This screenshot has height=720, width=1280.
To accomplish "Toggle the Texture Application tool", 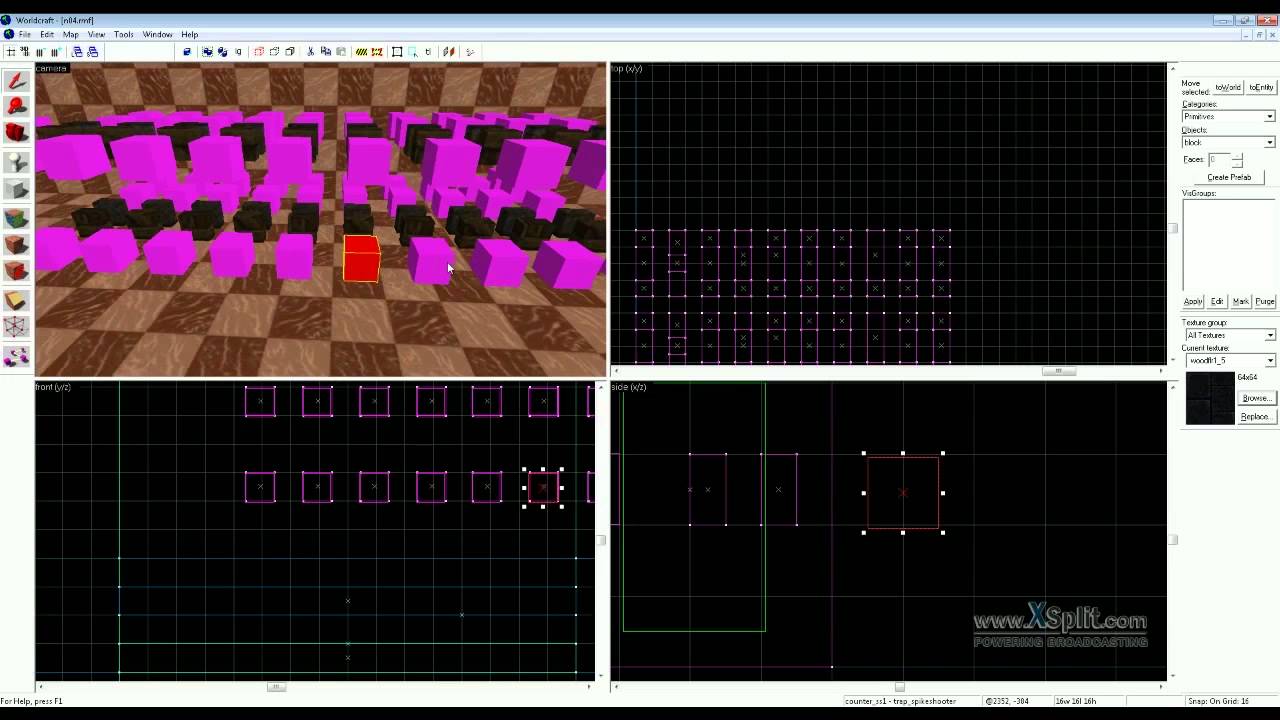I will [x=16, y=218].
